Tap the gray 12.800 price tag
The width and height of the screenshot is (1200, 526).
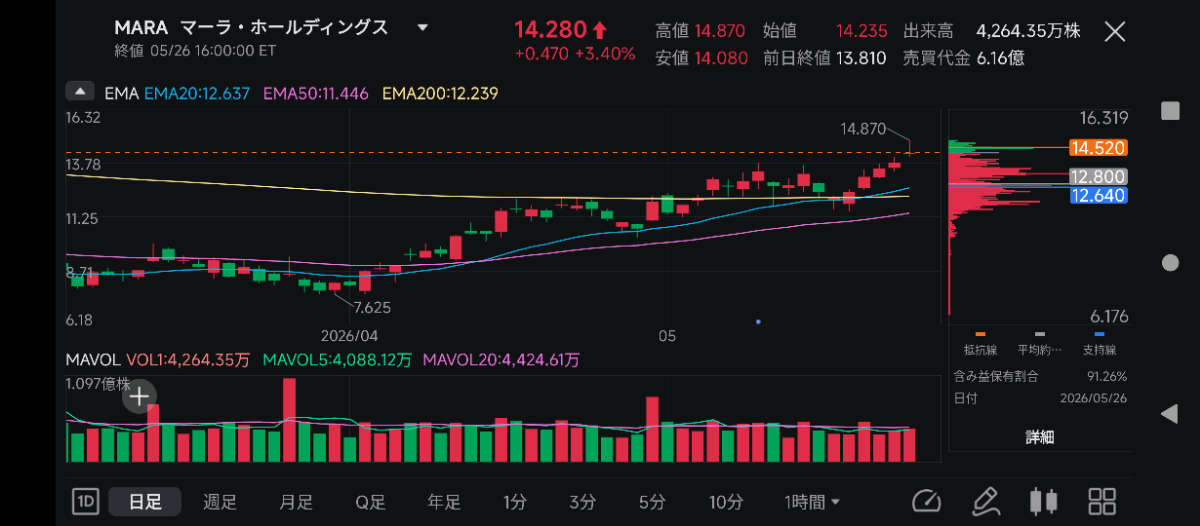tap(1098, 177)
